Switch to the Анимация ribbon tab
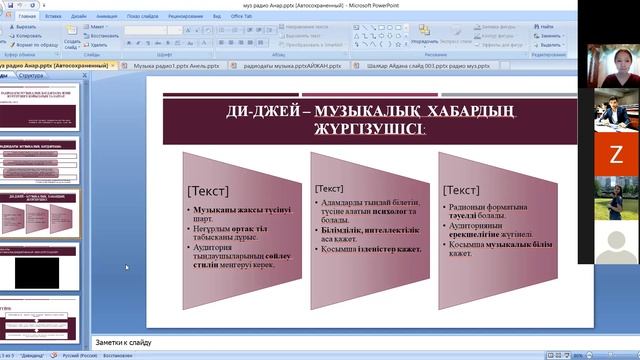Viewport: 640px width, 360px height. (x=107, y=16)
